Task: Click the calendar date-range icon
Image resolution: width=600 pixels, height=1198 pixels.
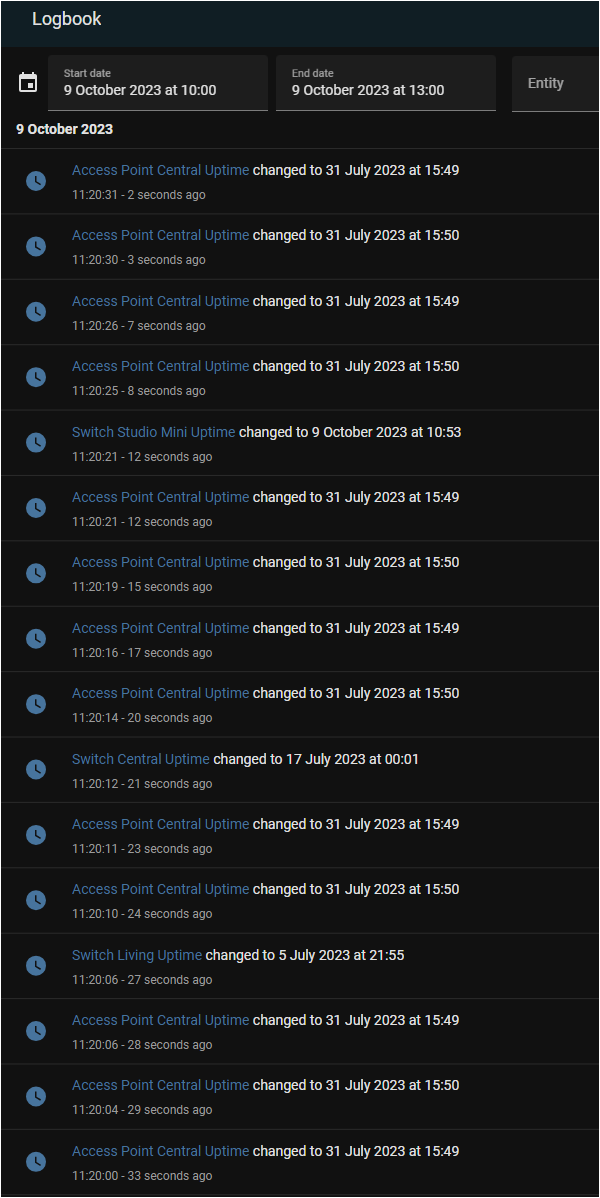Action: coord(28,83)
